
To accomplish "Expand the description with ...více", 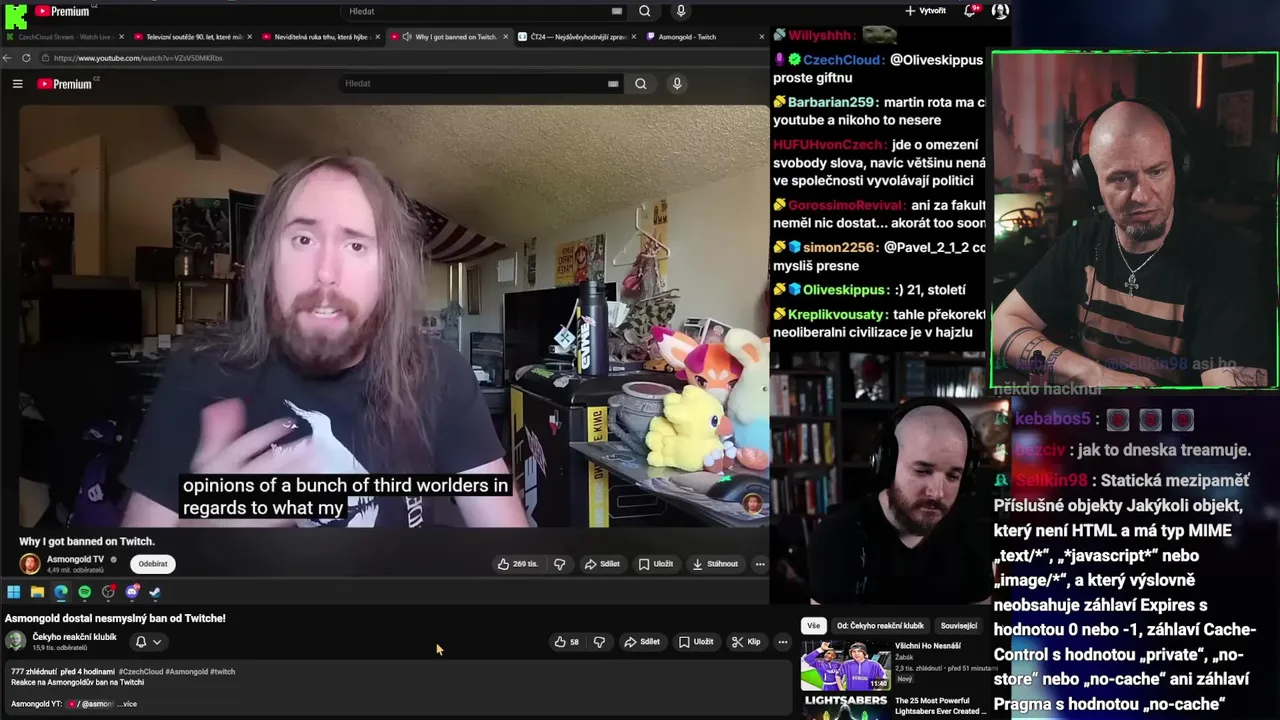I will tap(126, 704).
